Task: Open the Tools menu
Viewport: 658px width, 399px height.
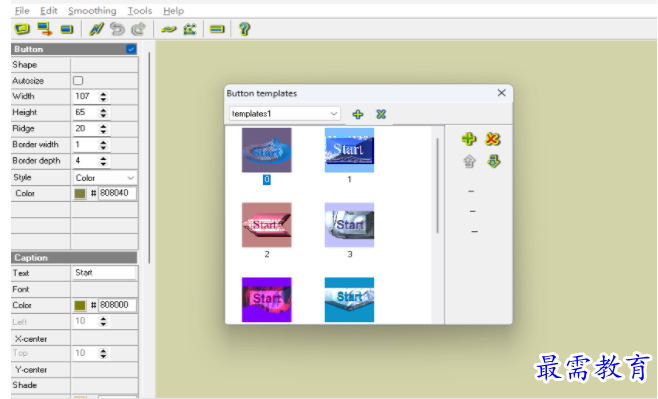Action: pos(140,10)
